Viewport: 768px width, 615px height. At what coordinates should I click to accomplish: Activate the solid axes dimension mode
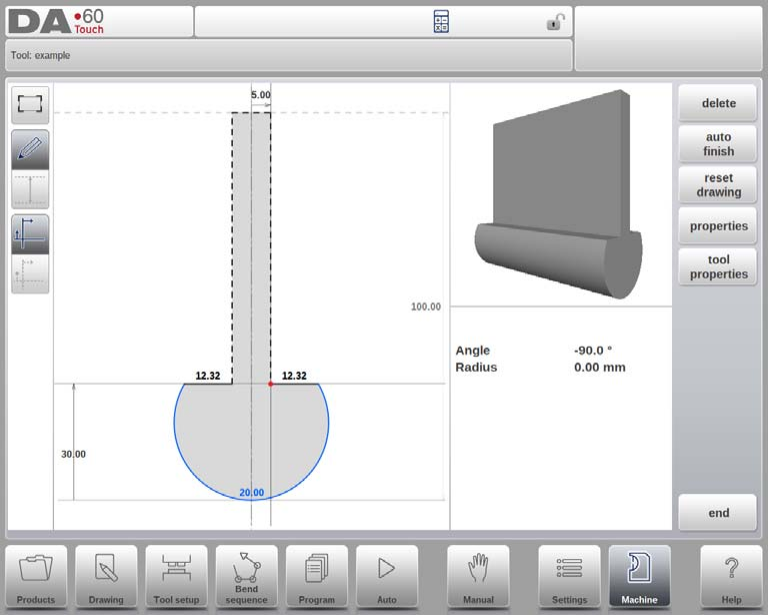(30, 234)
